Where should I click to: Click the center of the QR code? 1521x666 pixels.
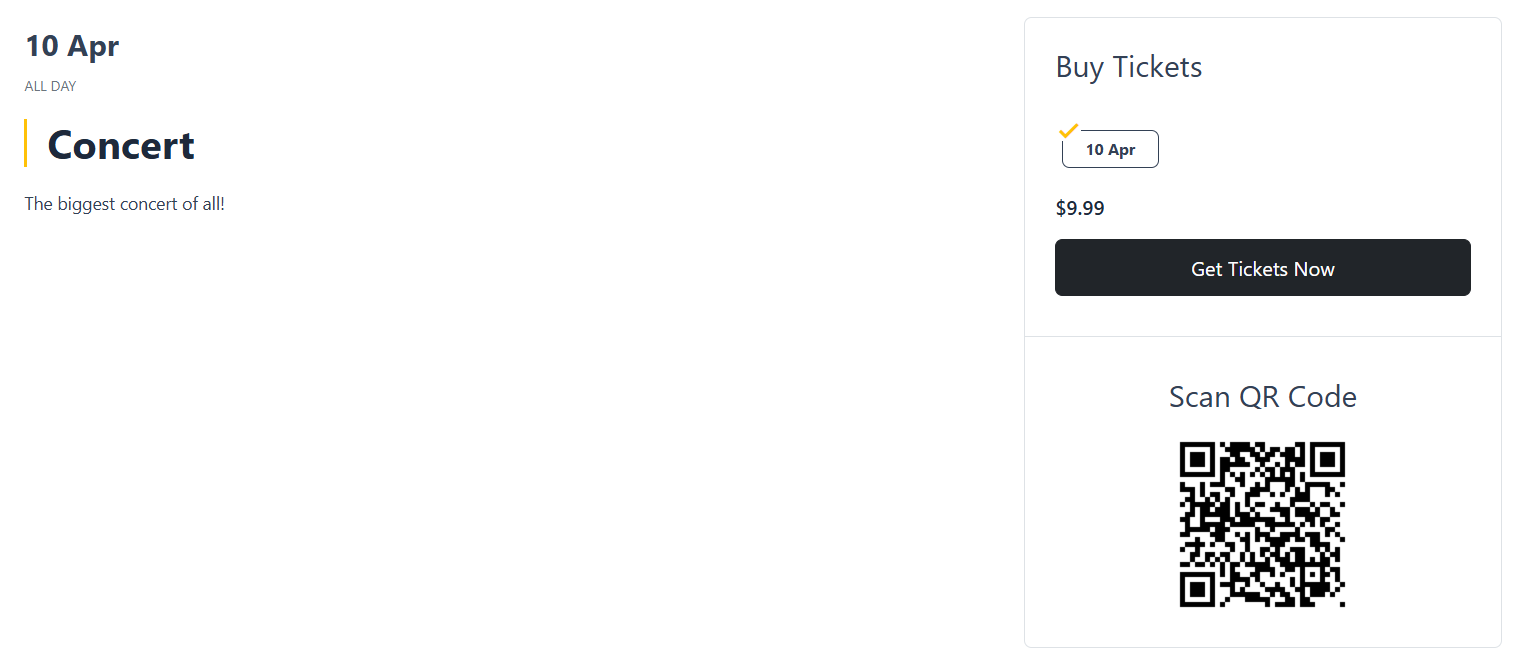click(1262, 524)
